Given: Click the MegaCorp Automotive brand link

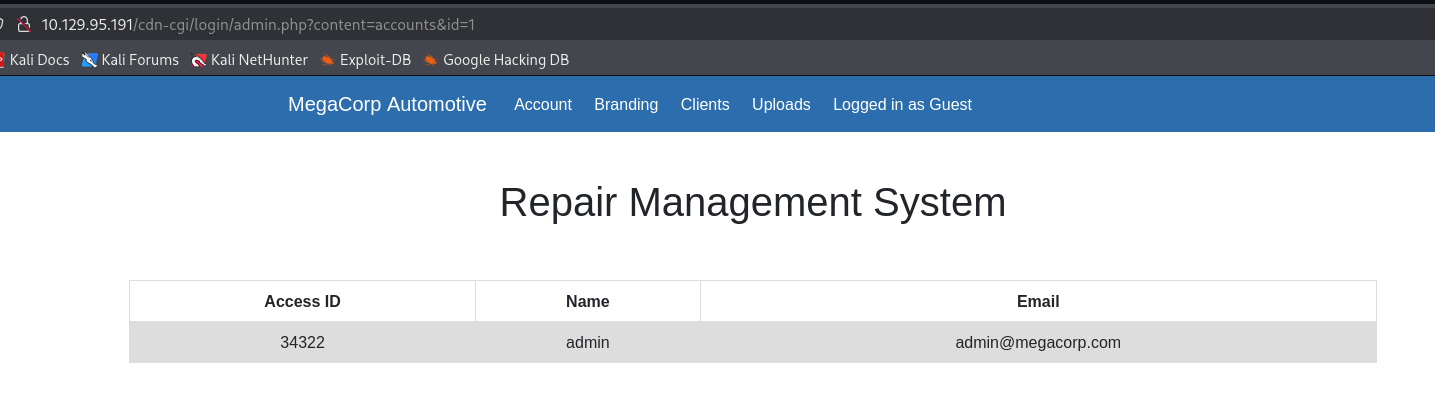Looking at the screenshot, I should click(x=387, y=105).
